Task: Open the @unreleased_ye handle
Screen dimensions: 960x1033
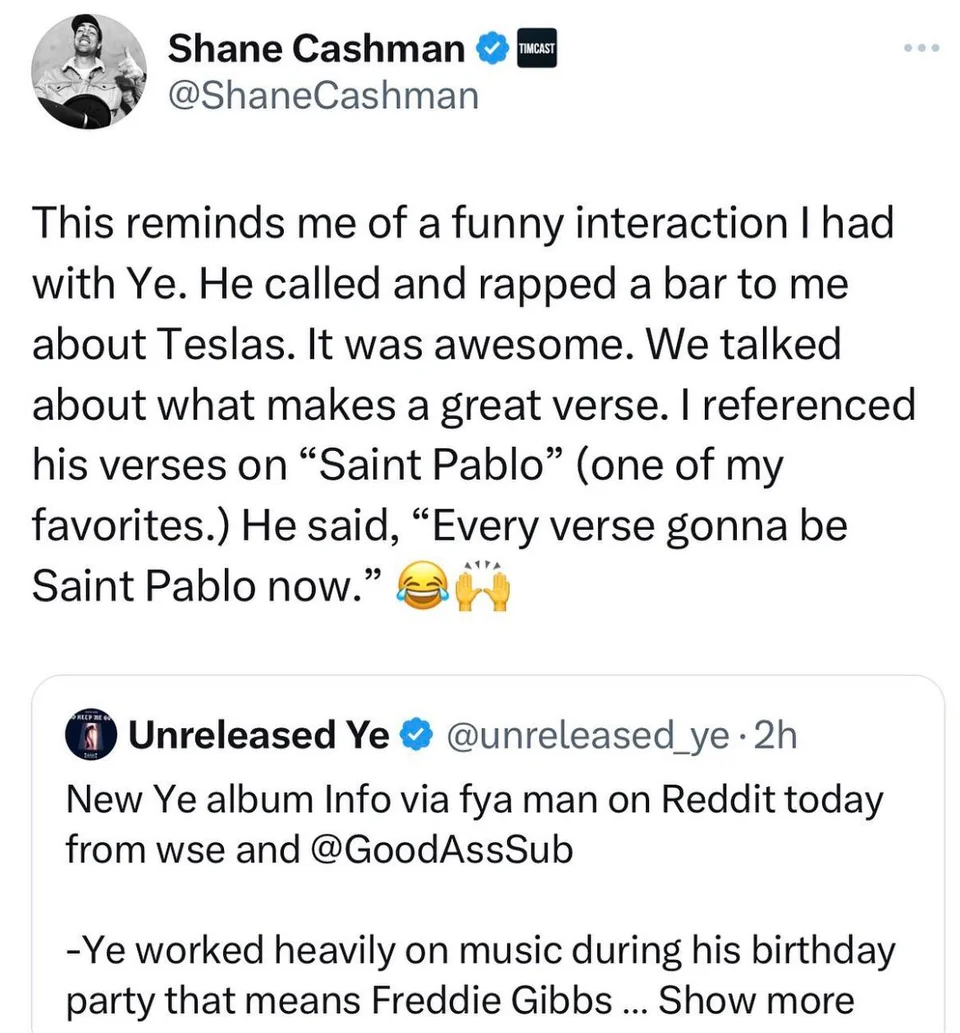Action: (x=586, y=736)
